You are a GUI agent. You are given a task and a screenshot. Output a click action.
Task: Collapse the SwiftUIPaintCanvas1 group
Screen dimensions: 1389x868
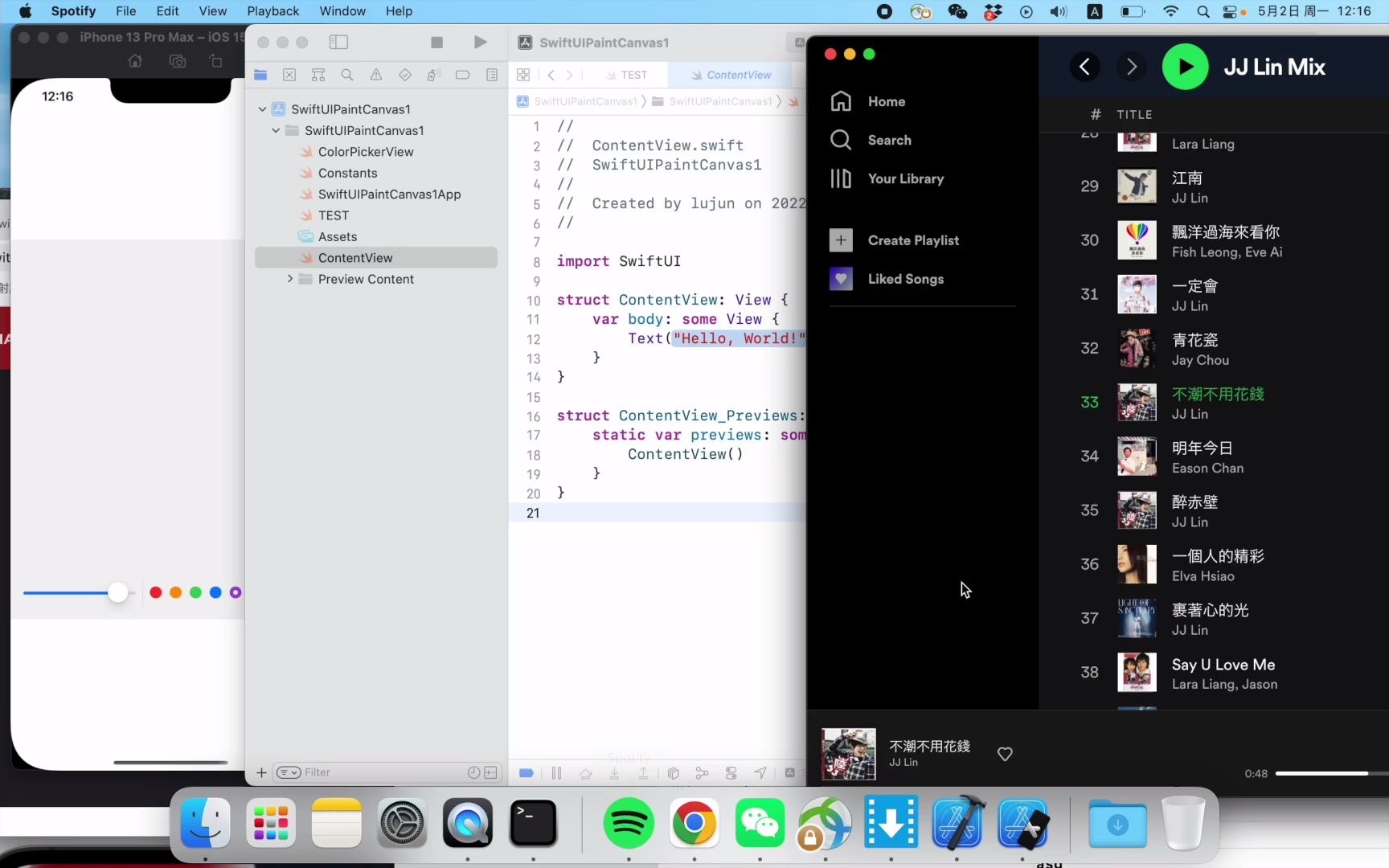click(276, 129)
